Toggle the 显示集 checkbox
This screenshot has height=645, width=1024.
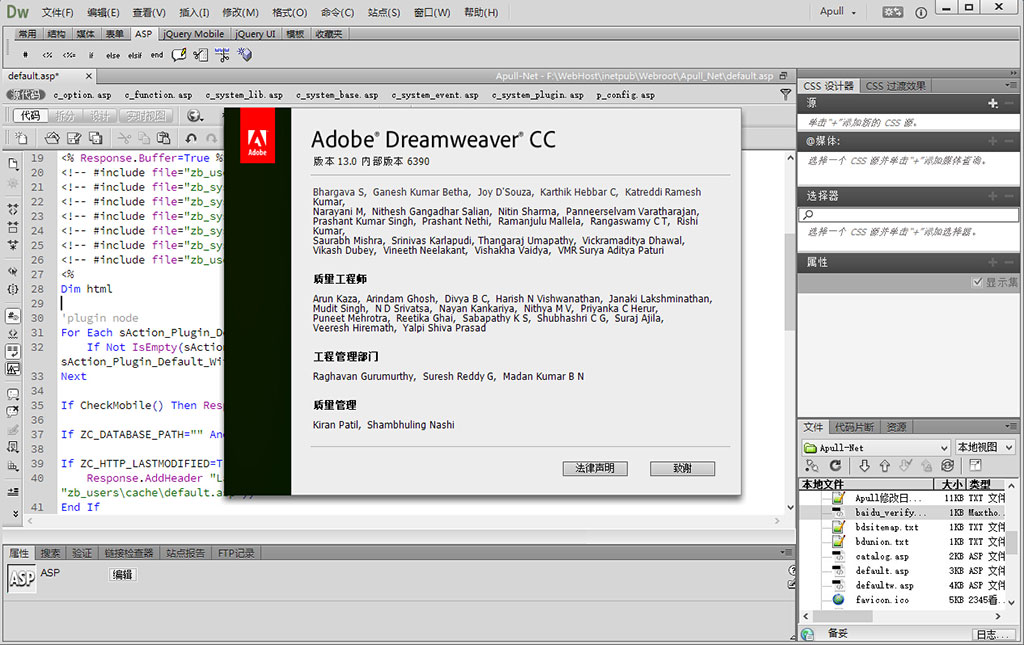point(978,282)
